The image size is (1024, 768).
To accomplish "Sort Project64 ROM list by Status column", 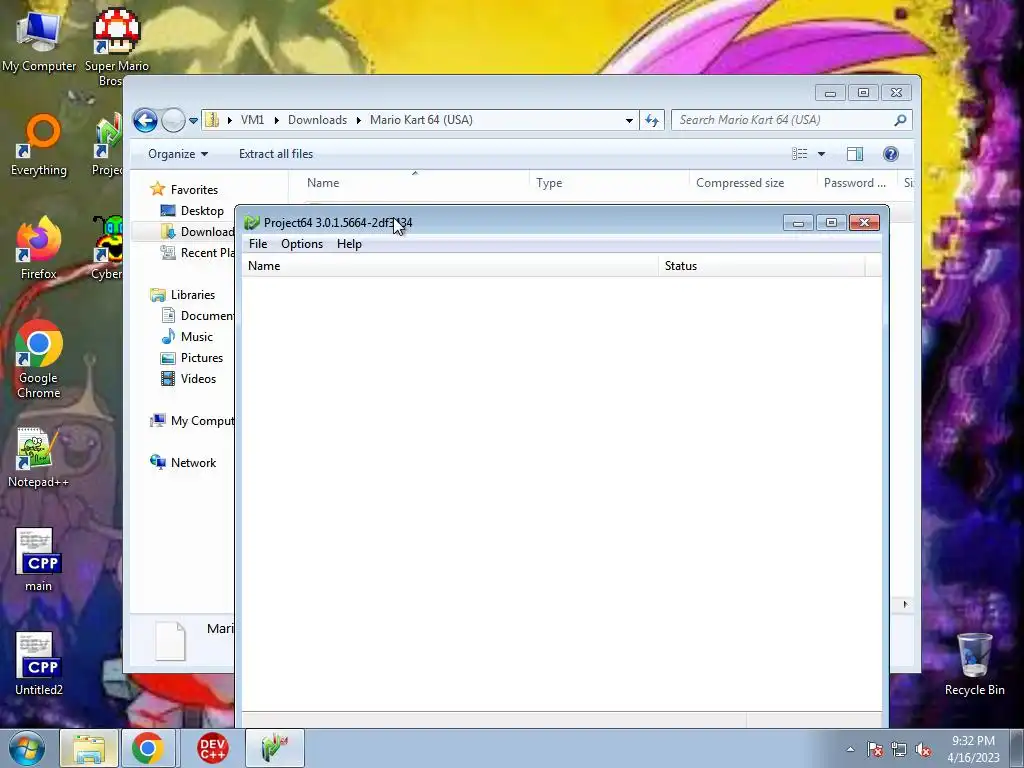I will 762,266.
